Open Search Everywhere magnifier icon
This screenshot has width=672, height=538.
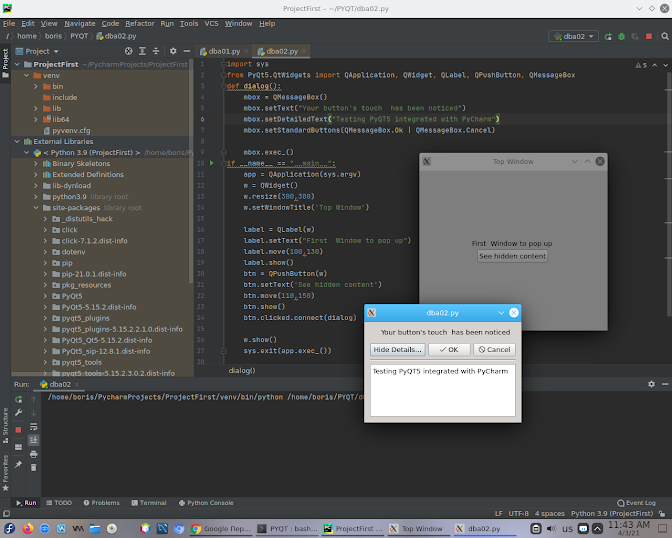point(665,36)
